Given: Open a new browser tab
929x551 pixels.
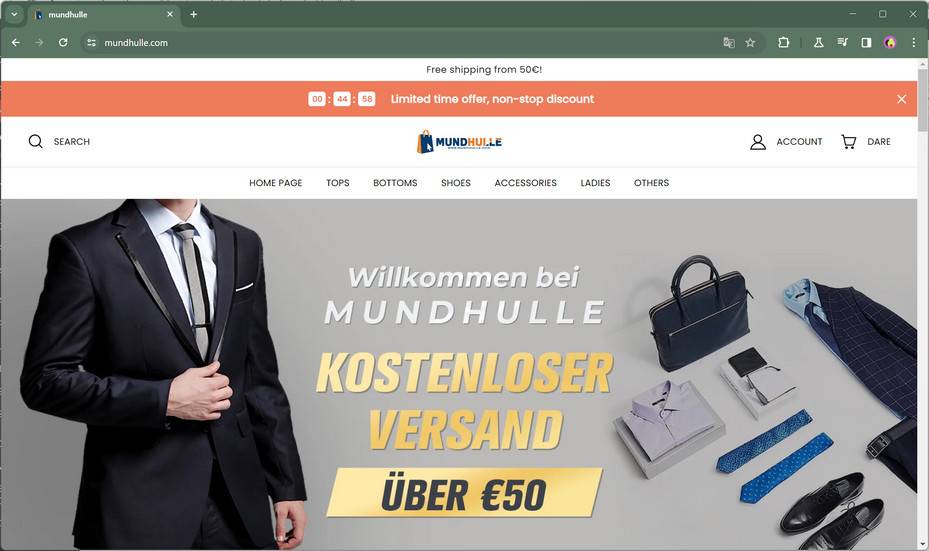Looking at the screenshot, I should pyautogui.click(x=194, y=14).
